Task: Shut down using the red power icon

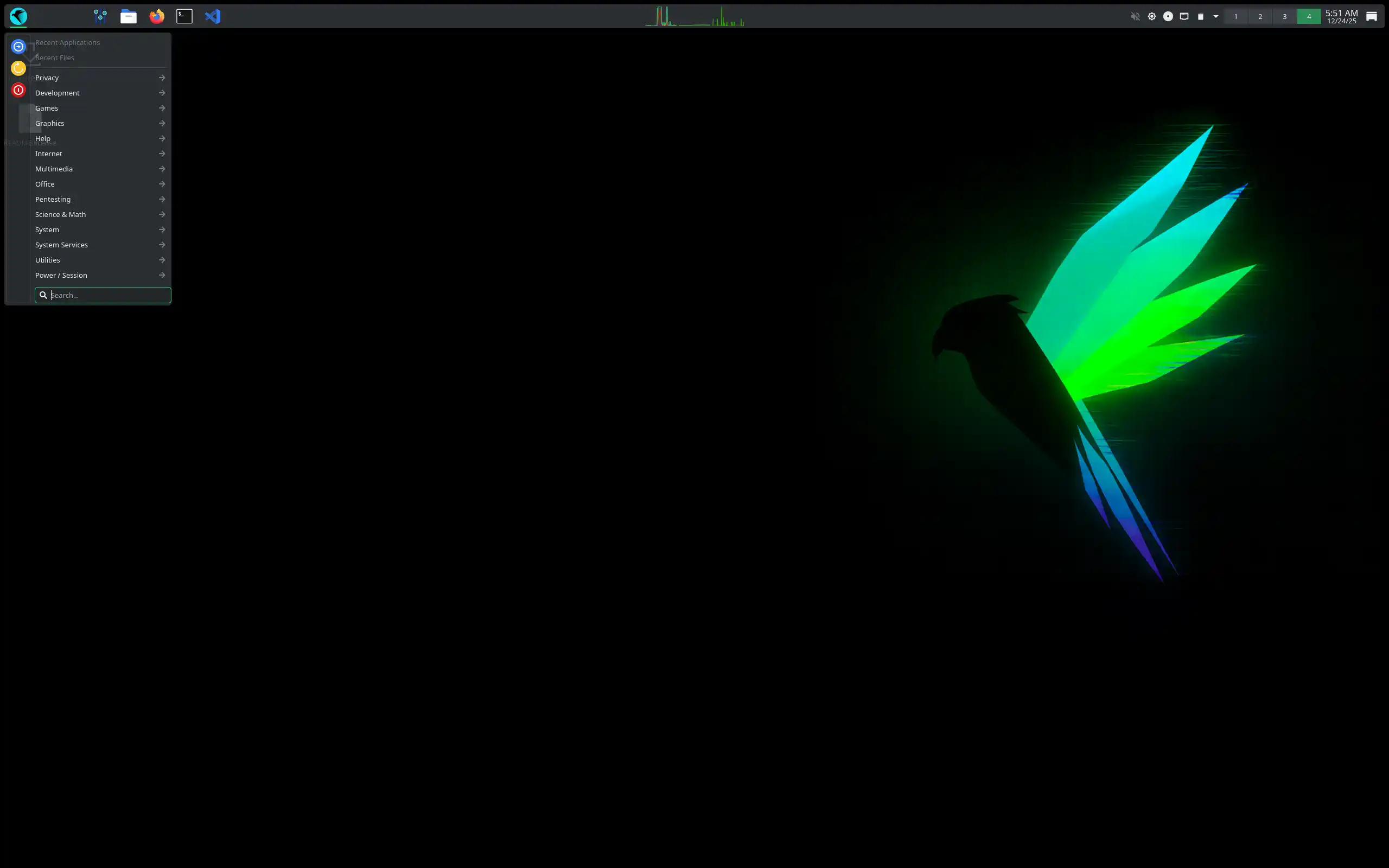Action: [x=18, y=90]
